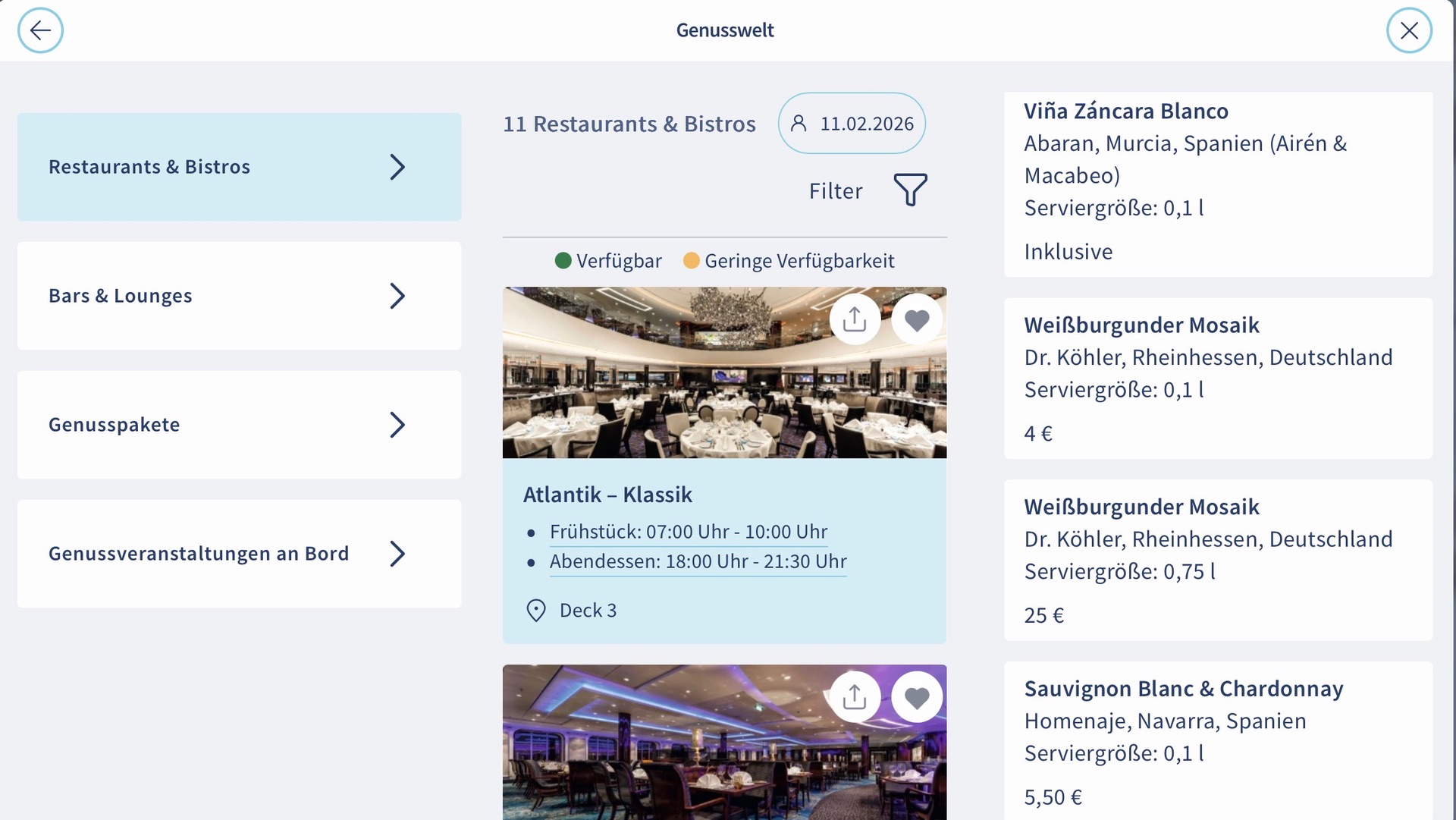Viewport: 1456px width, 820px height.
Task: Open the Restaurants & Bistros category
Action: tap(239, 167)
